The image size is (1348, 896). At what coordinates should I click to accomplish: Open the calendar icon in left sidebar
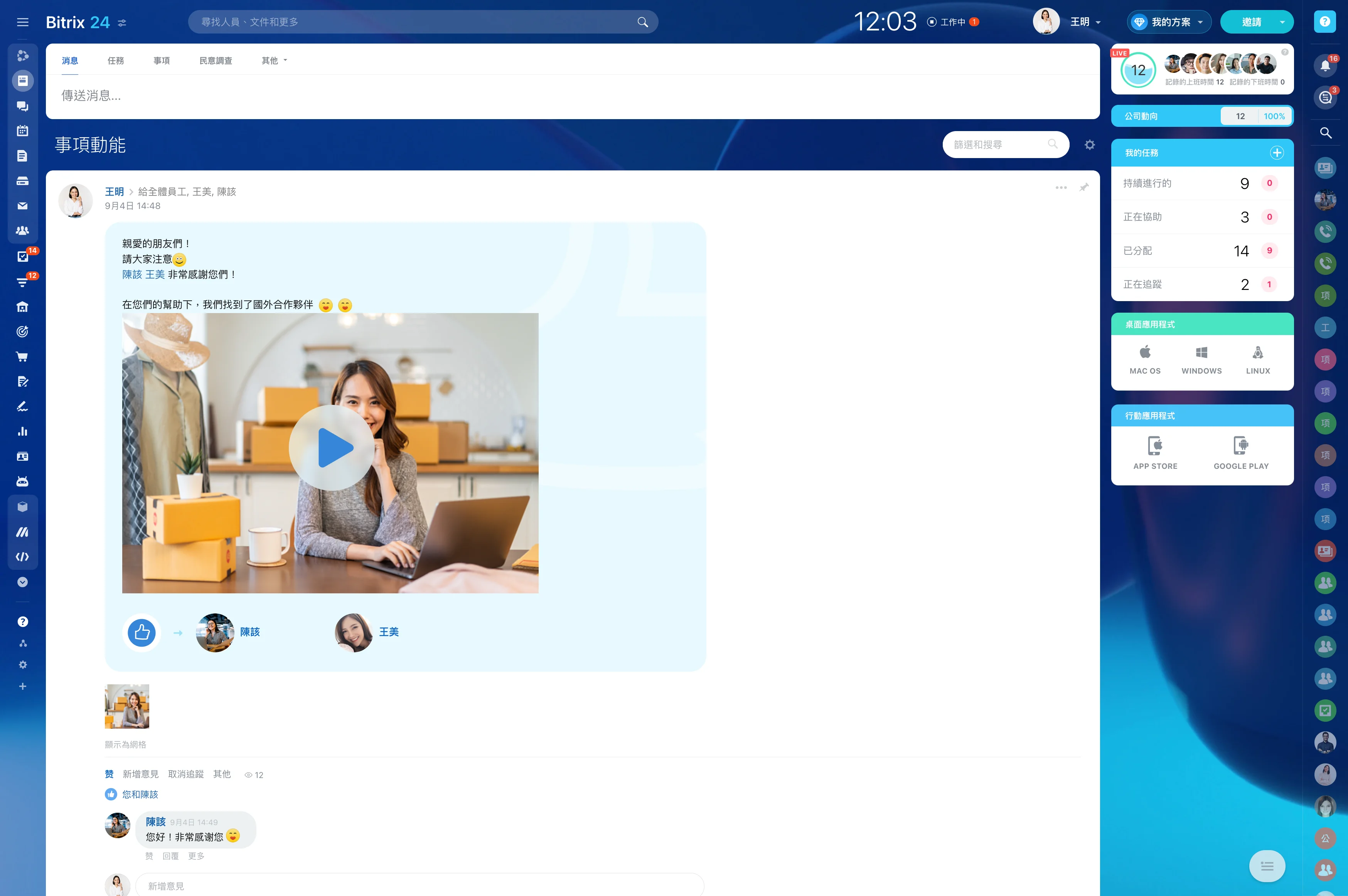click(x=22, y=131)
